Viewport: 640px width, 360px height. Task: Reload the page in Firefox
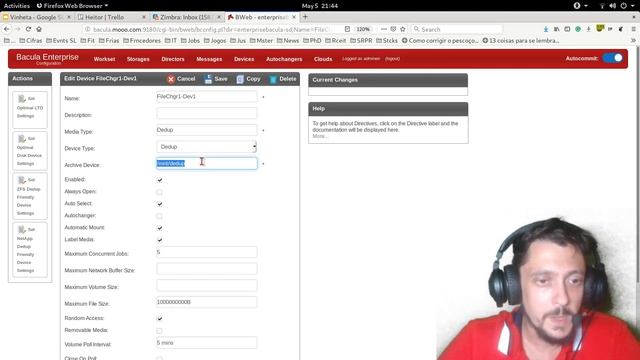28,29
